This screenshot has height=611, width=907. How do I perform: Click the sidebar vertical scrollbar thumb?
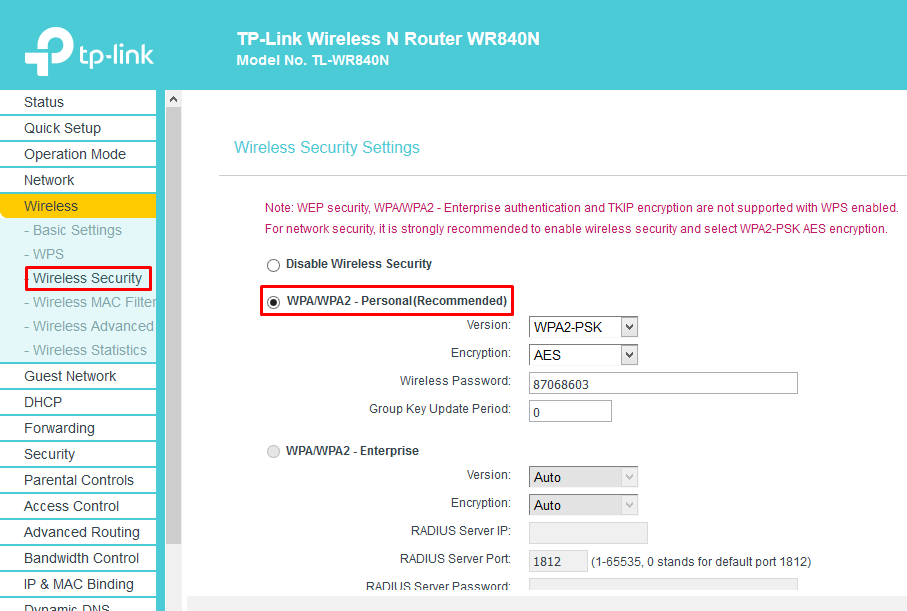pyautogui.click(x=173, y=326)
